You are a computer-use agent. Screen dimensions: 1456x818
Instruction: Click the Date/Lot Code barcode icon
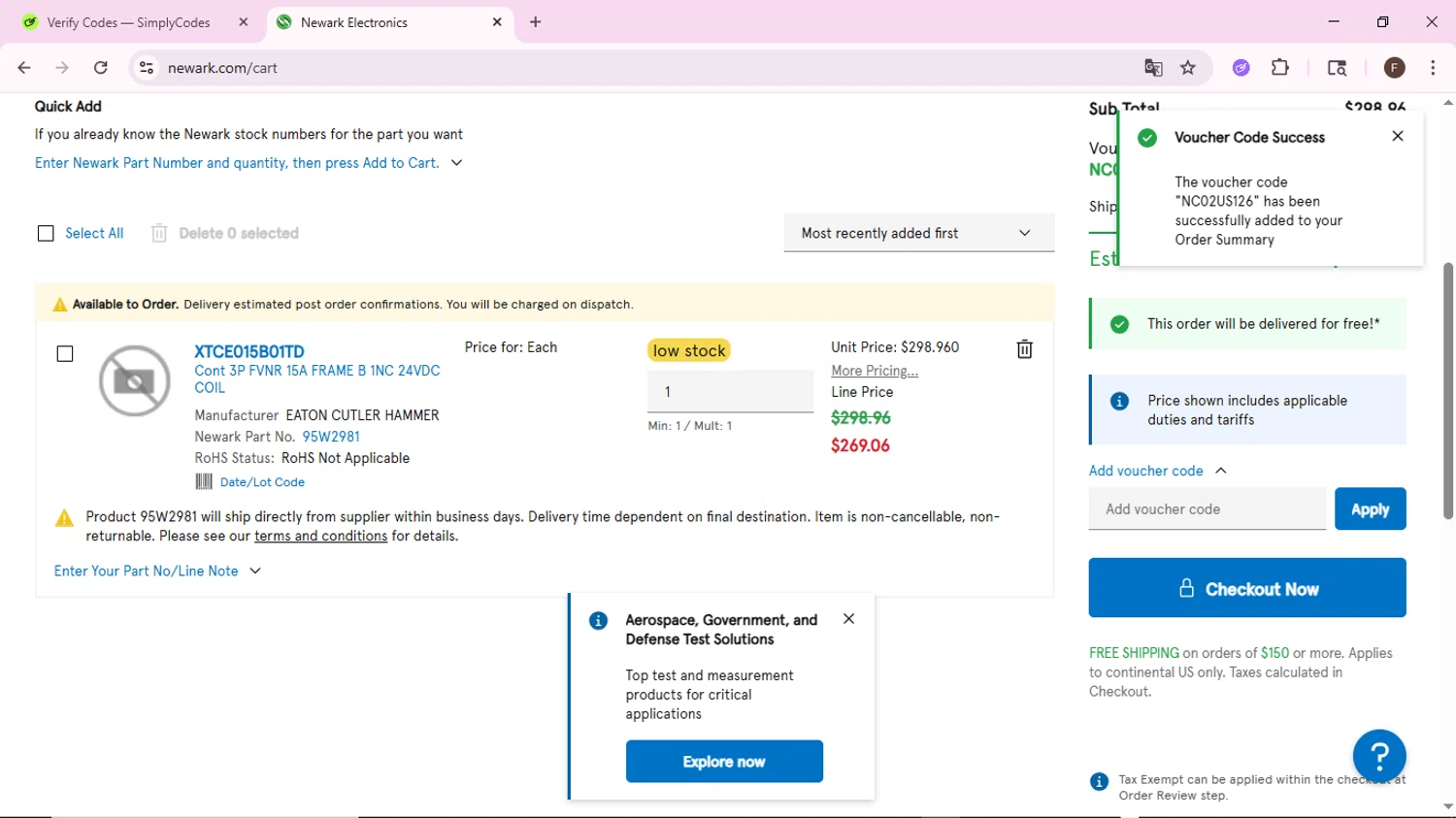point(204,481)
